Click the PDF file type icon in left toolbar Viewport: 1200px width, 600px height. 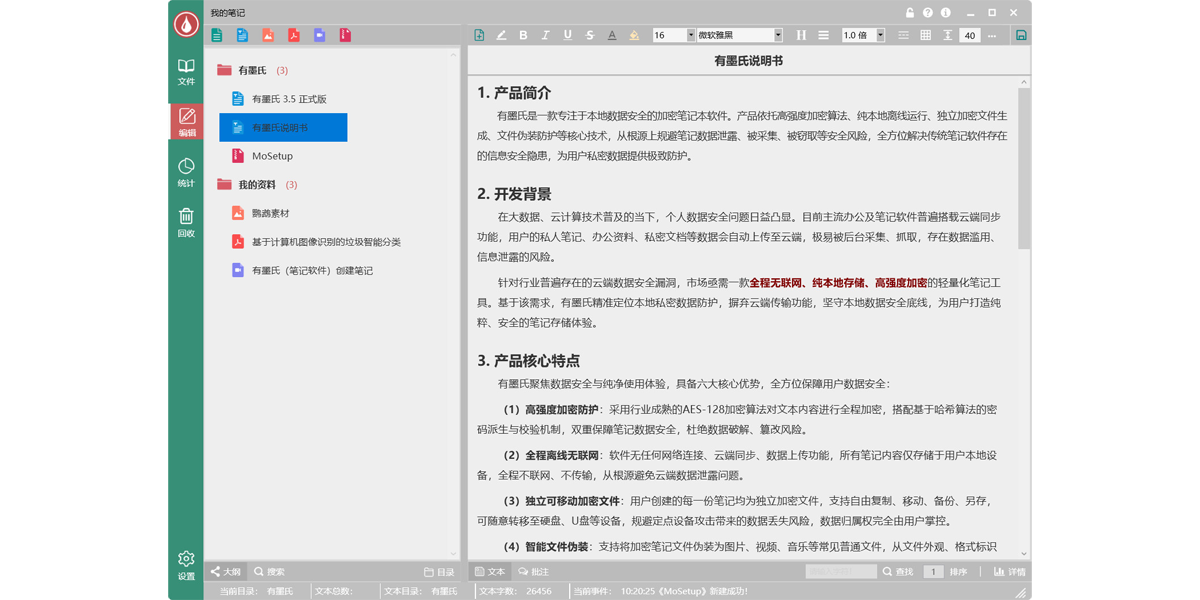pyautogui.click(x=294, y=35)
